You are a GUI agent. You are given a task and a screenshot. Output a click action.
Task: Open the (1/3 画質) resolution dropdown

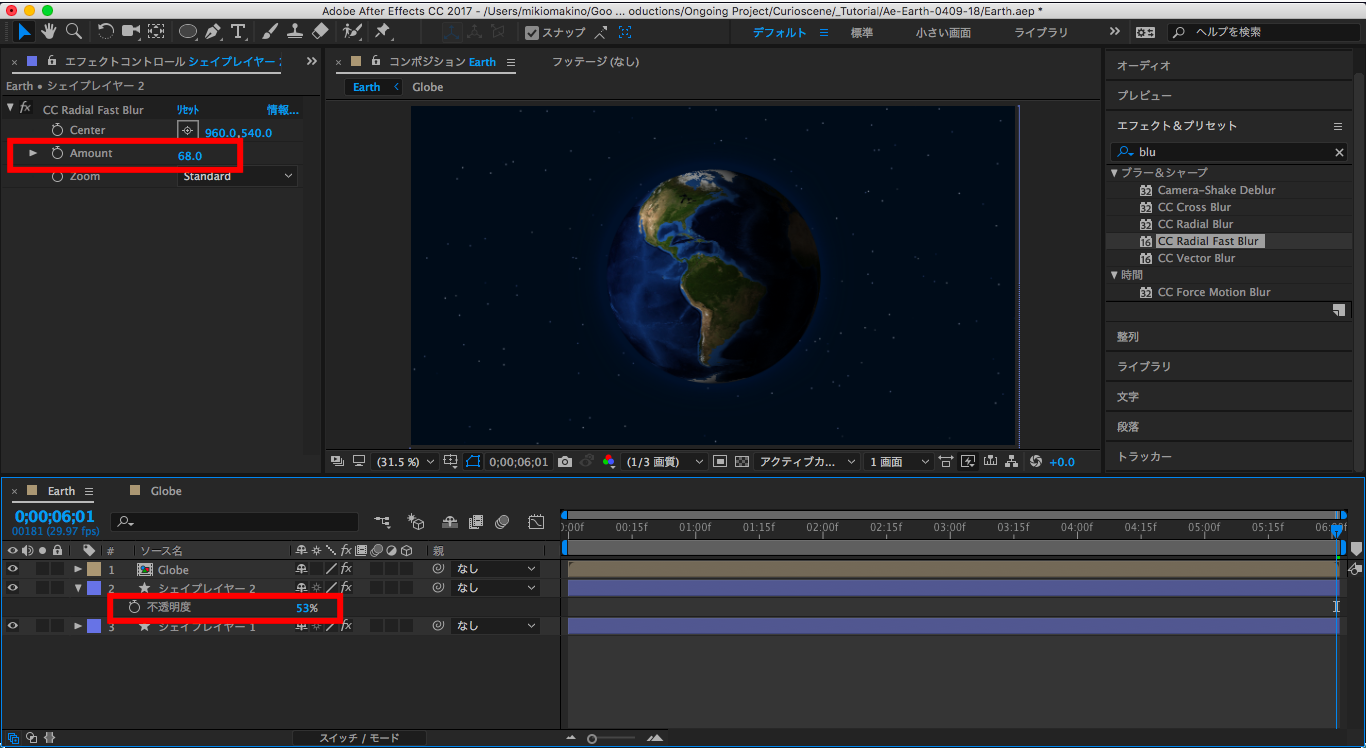point(660,462)
